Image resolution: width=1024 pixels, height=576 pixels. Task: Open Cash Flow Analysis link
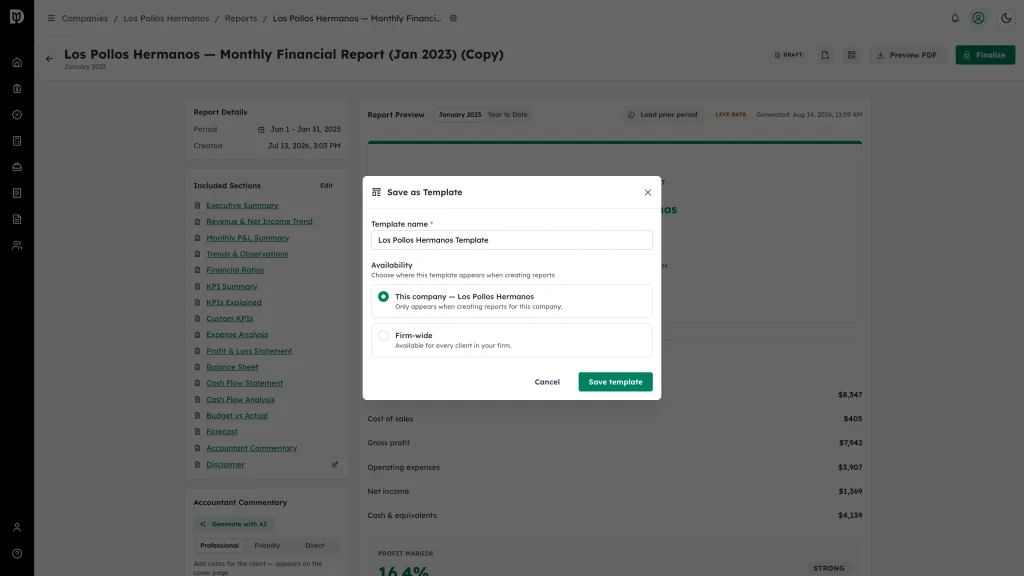click(x=240, y=400)
